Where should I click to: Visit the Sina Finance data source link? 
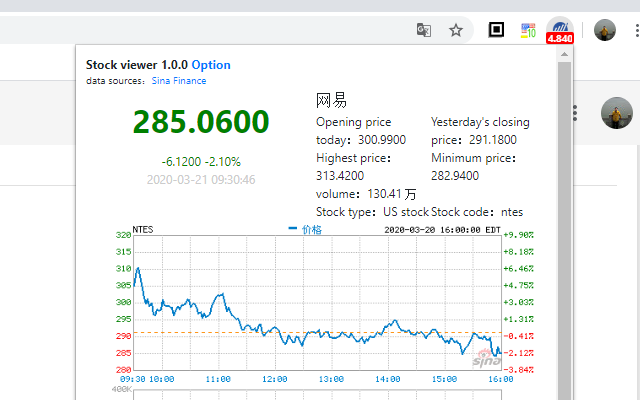coord(179,81)
